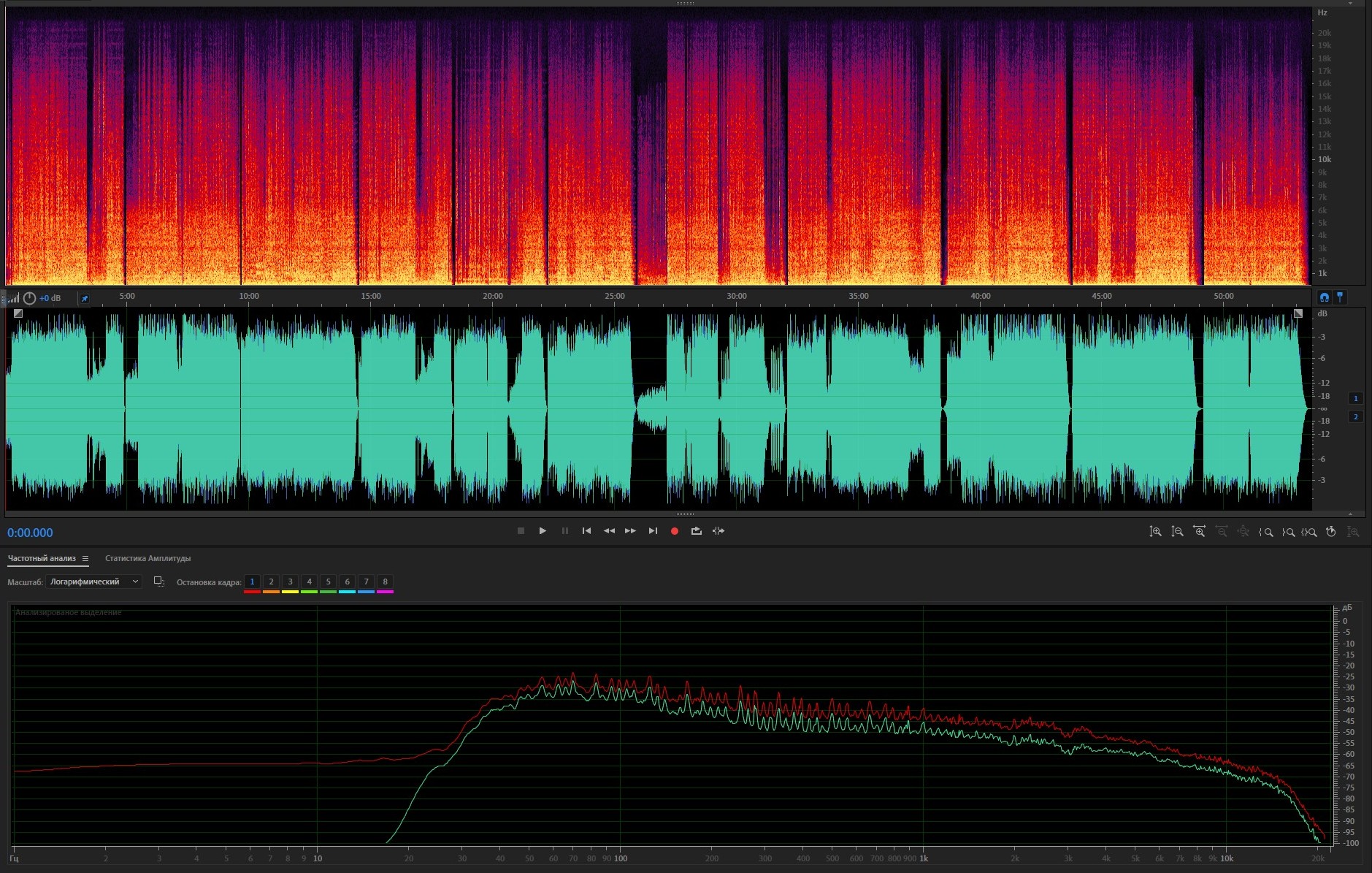Image resolution: width=1372 pixels, height=873 pixels.
Task: Click zoom to selection in-point icon
Action: point(1266,532)
